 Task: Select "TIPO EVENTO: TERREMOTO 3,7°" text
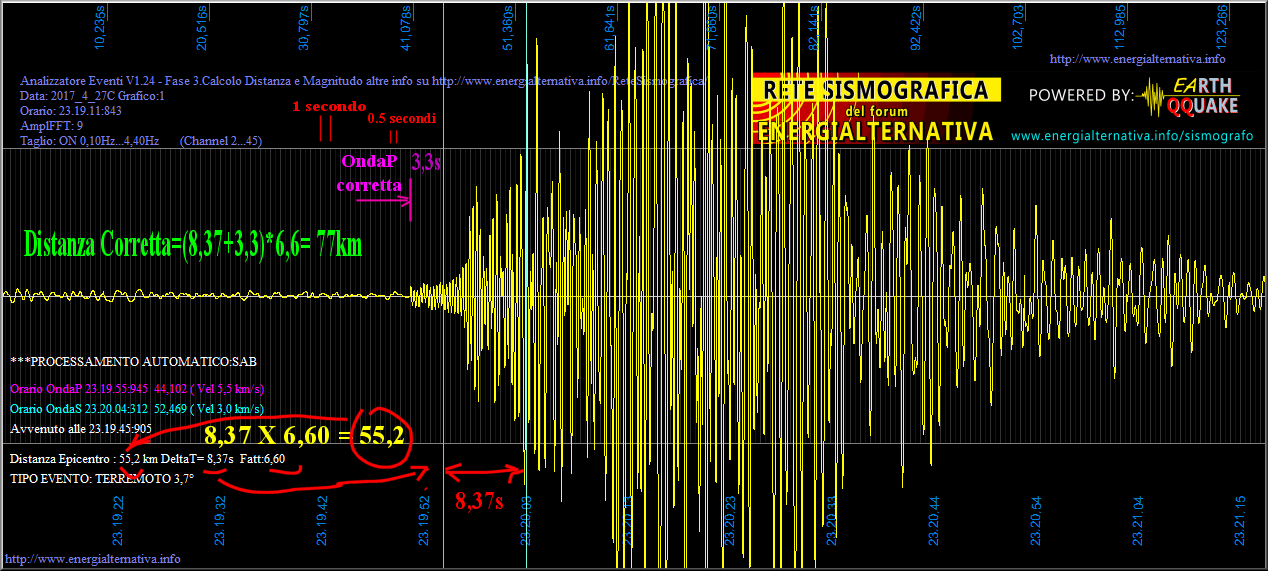pyautogui.click(x=102, y=479)
